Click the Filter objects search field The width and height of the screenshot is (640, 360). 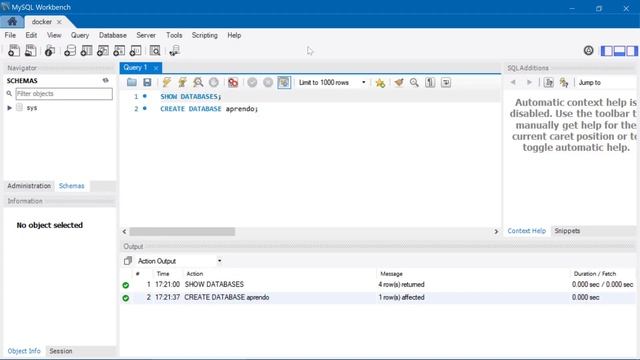64,94
